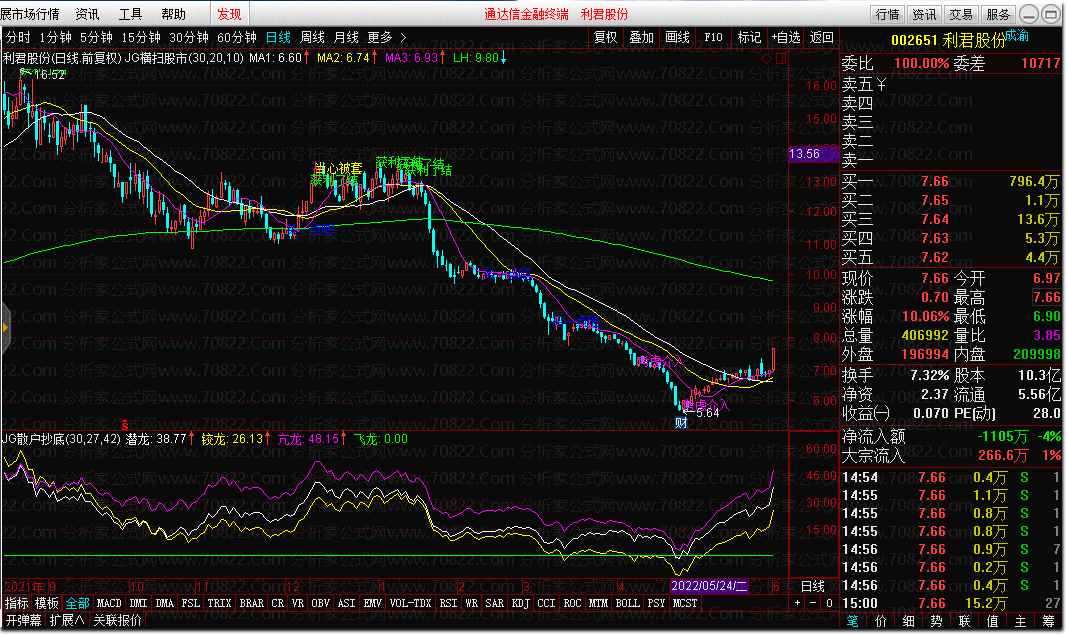Click the 002651 利君股份 stock title
Screen dimensions: 1068x635
coord(947,40)
